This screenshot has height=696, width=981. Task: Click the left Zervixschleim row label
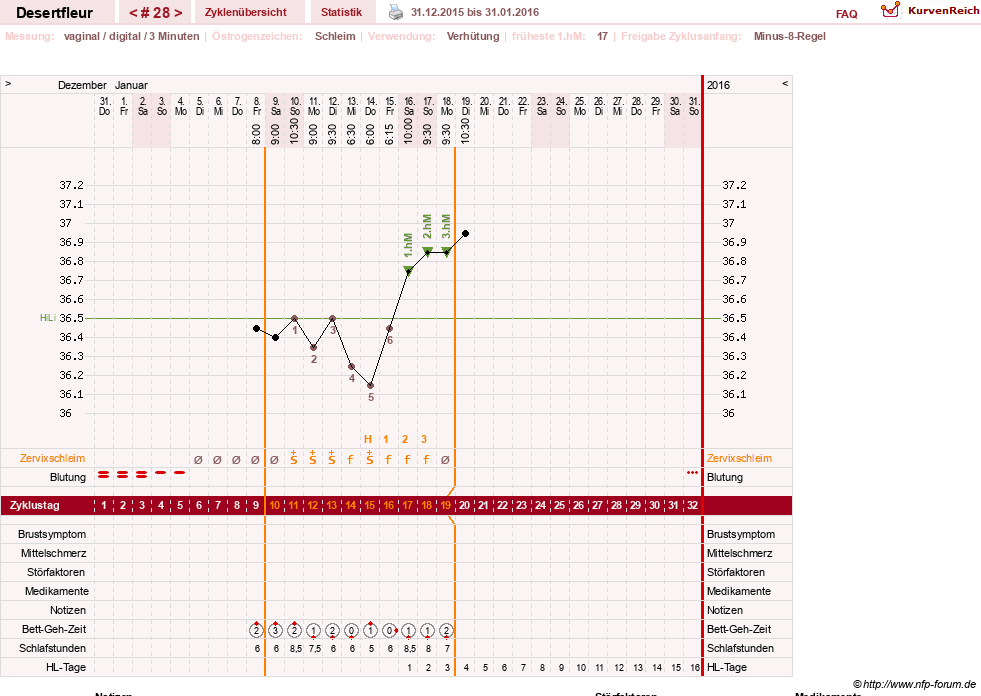click(53, 458)
